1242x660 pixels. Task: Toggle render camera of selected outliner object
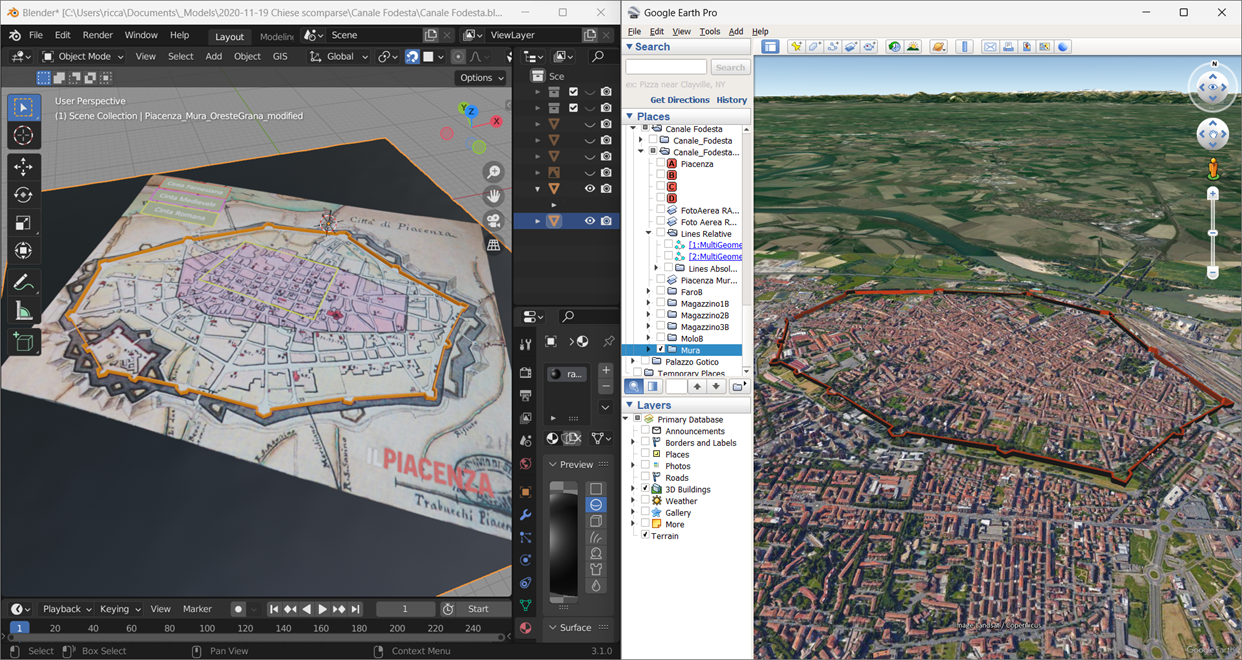tap(606, 221)
